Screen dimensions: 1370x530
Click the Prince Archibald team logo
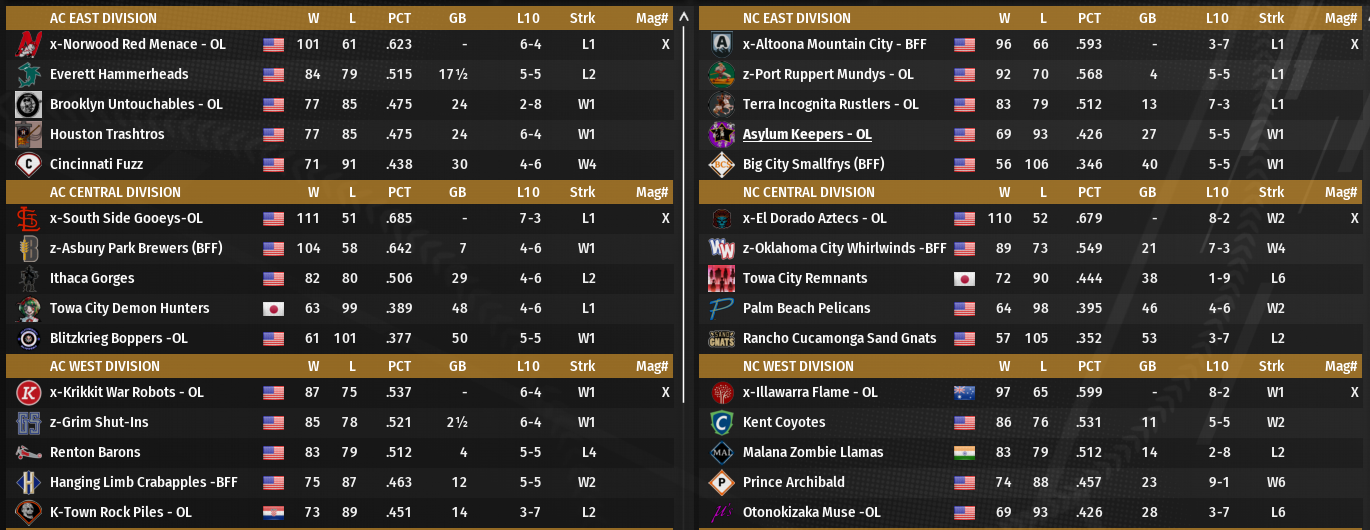721,482
